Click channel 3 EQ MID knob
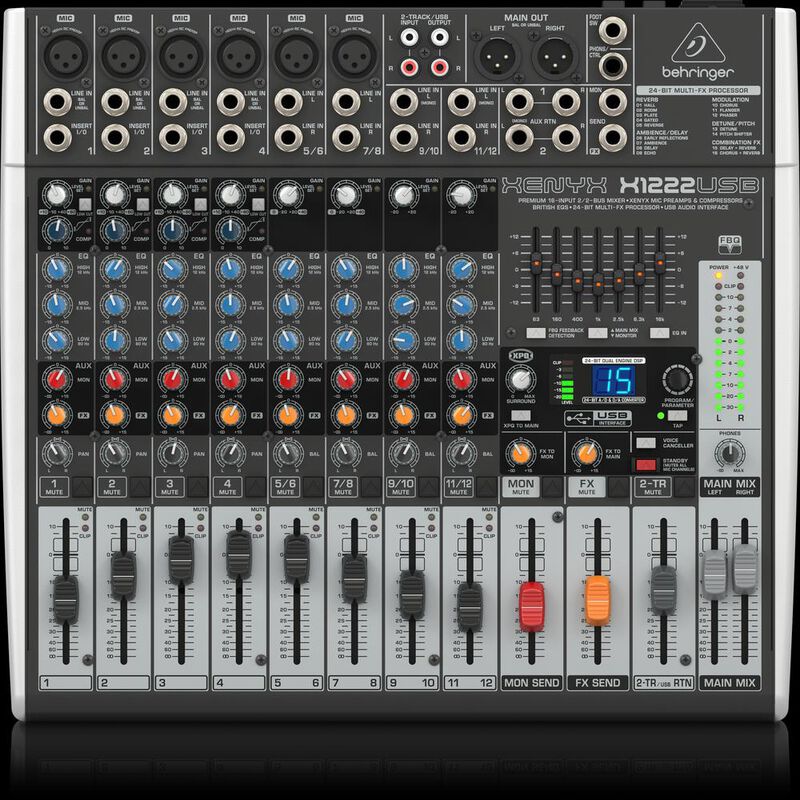Screen dimensions: 800x800 [172, 305]
